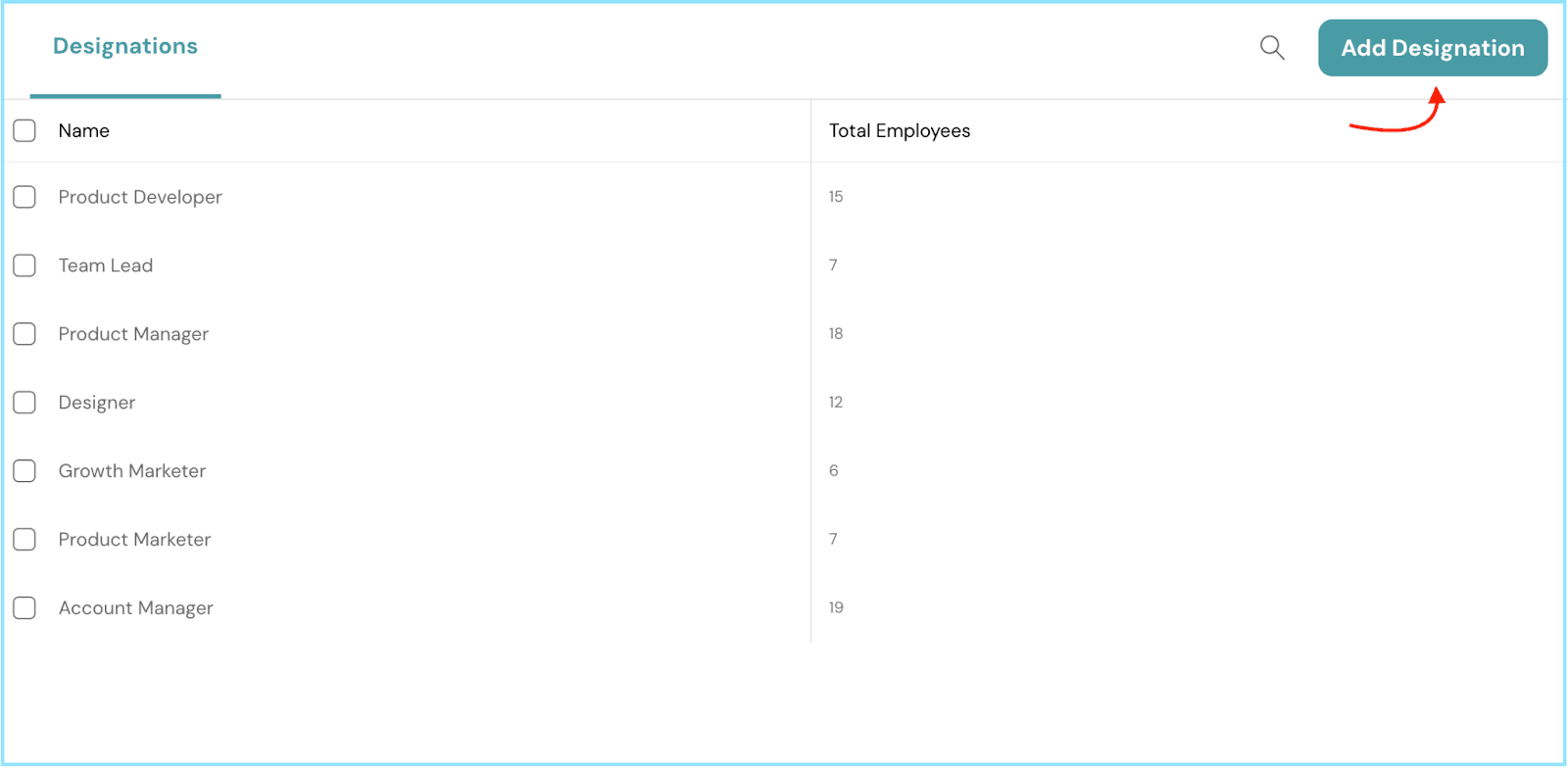The image size is (1568, 768).
Task: Click the Add Designation button
Action: (x=1432, y=48)
